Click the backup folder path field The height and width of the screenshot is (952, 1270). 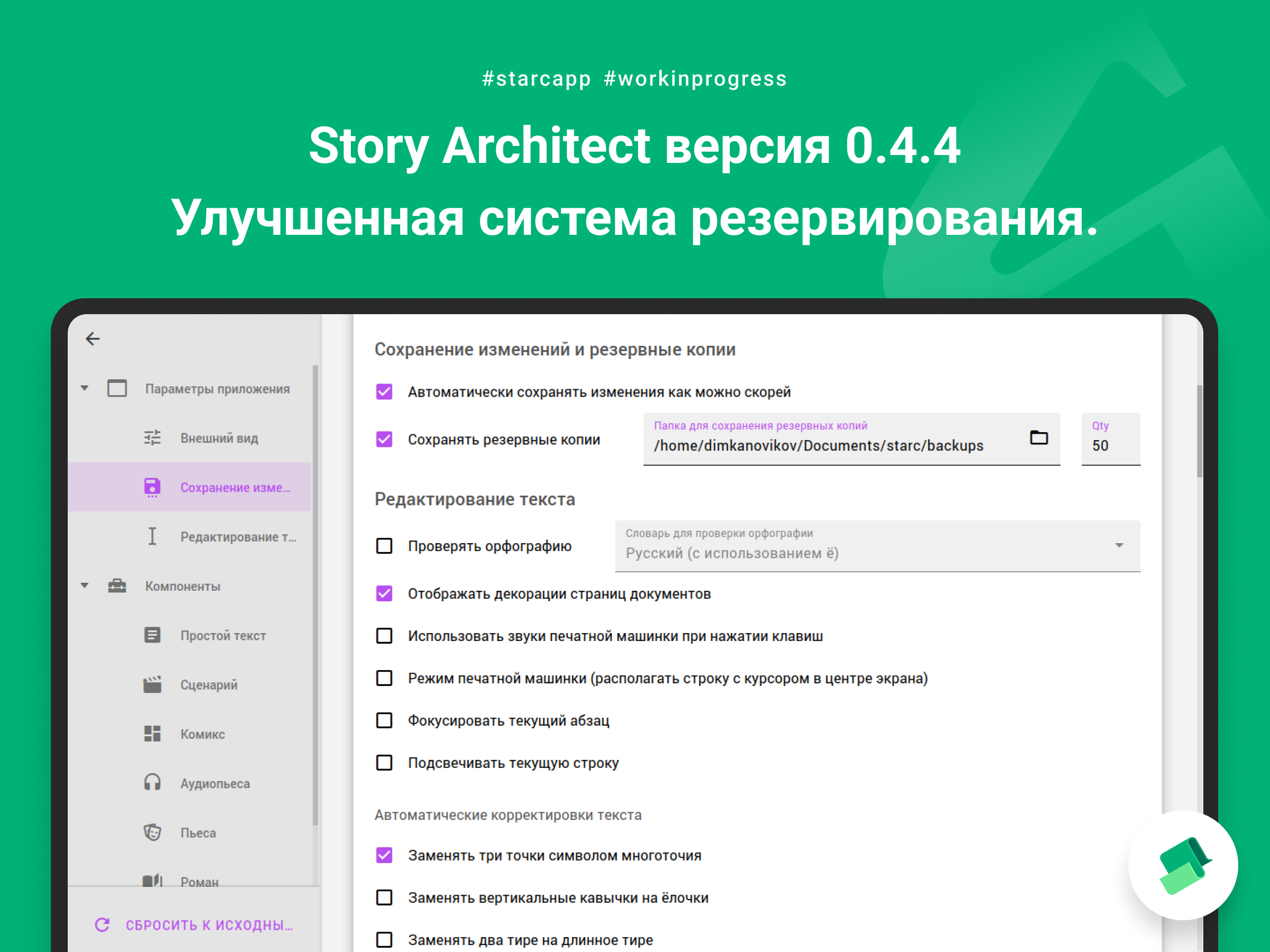(x=851, y=439)
